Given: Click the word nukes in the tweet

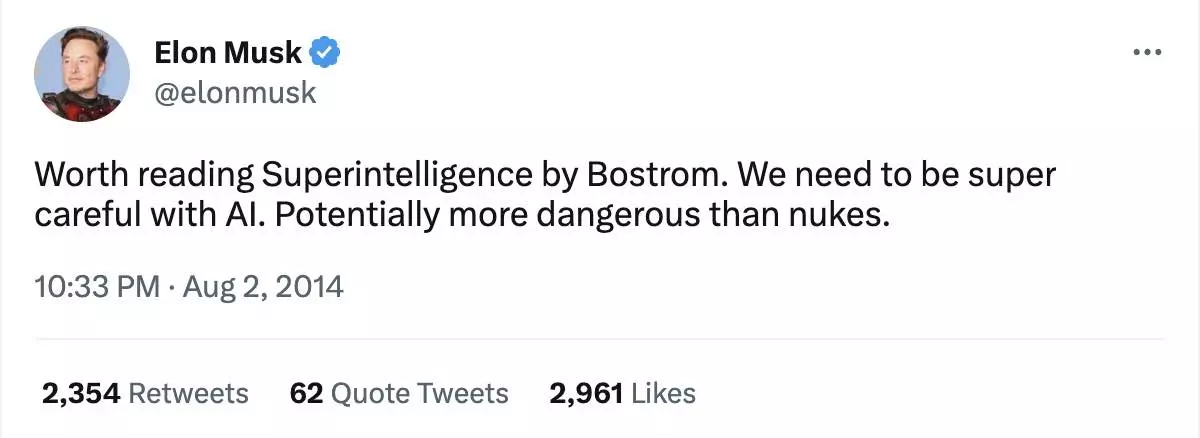Looking at the screenshot, I should coord(848,216).
